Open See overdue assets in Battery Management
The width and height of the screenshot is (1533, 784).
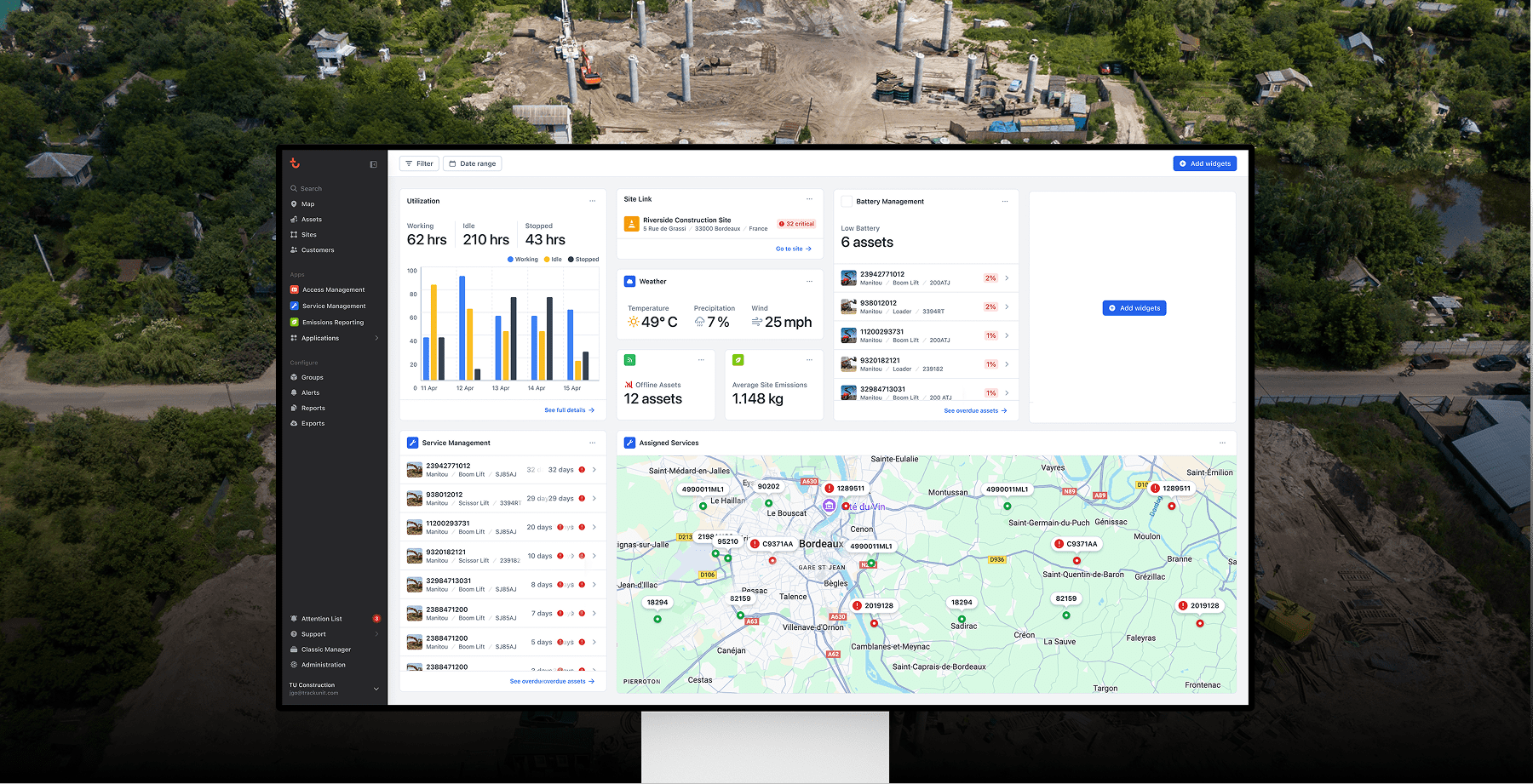pyautogui.click(x=975, y=410)
